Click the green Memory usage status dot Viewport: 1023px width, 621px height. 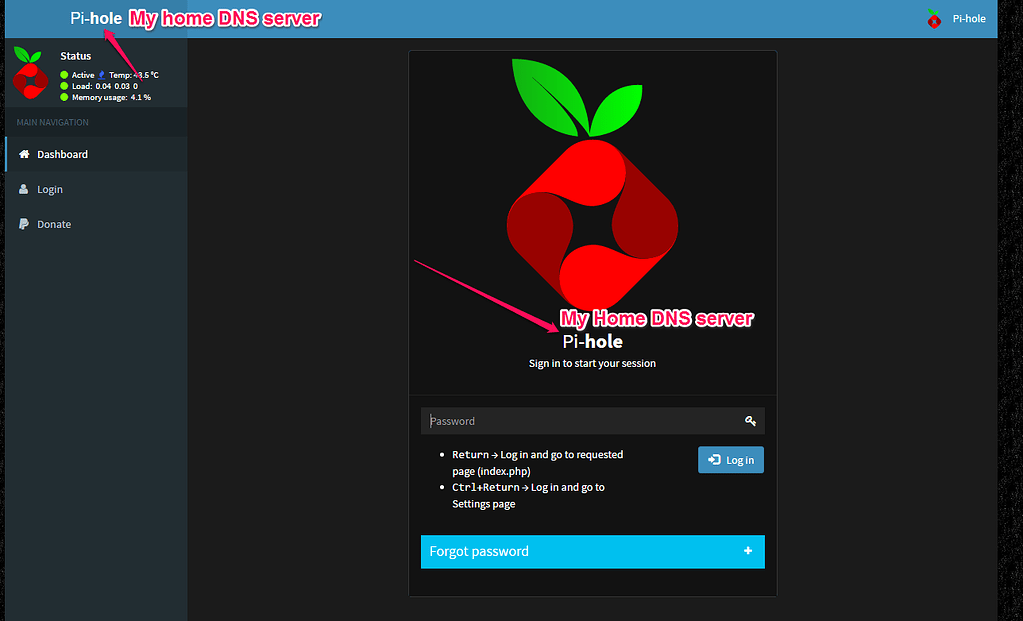(x=63, y=97)
